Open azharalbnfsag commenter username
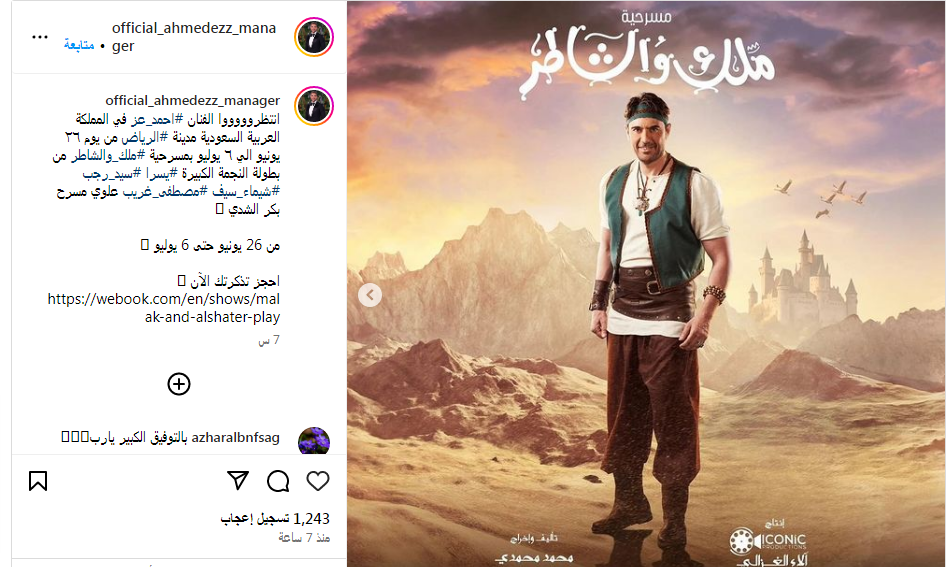947x567 pixels. 236,437
